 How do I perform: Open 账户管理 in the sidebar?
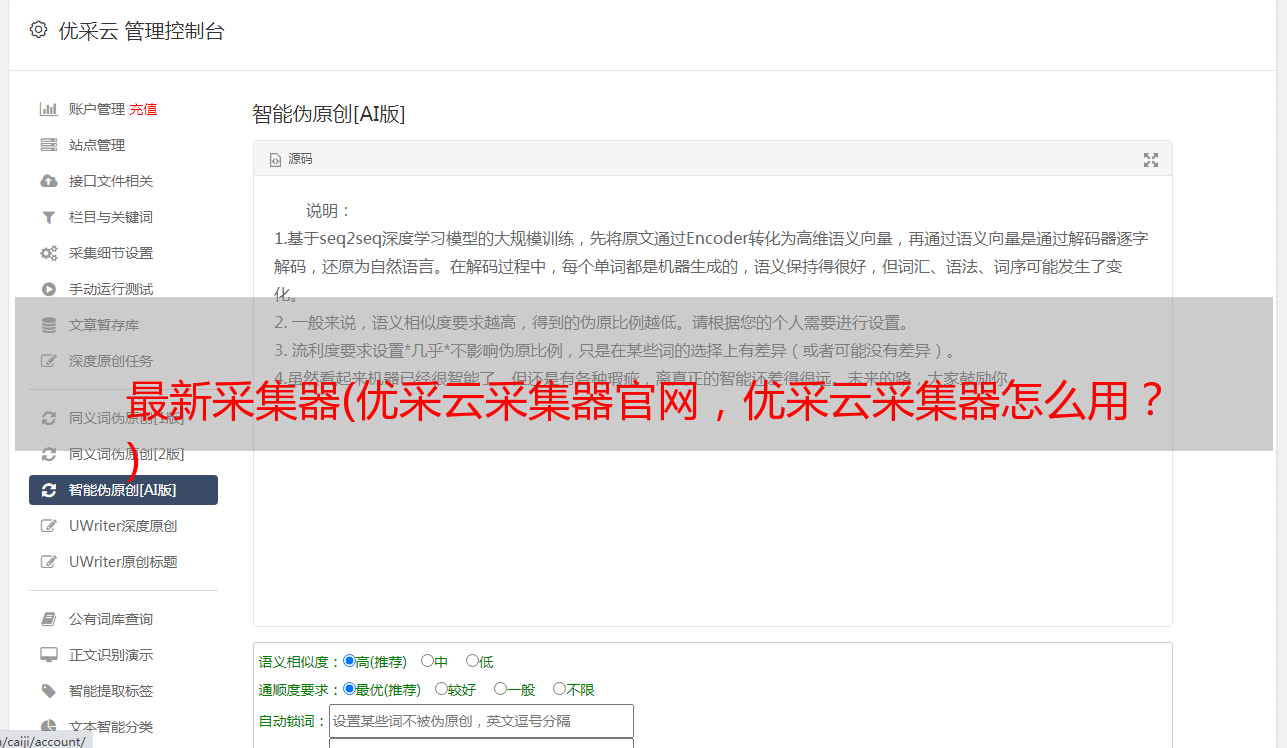97,109
